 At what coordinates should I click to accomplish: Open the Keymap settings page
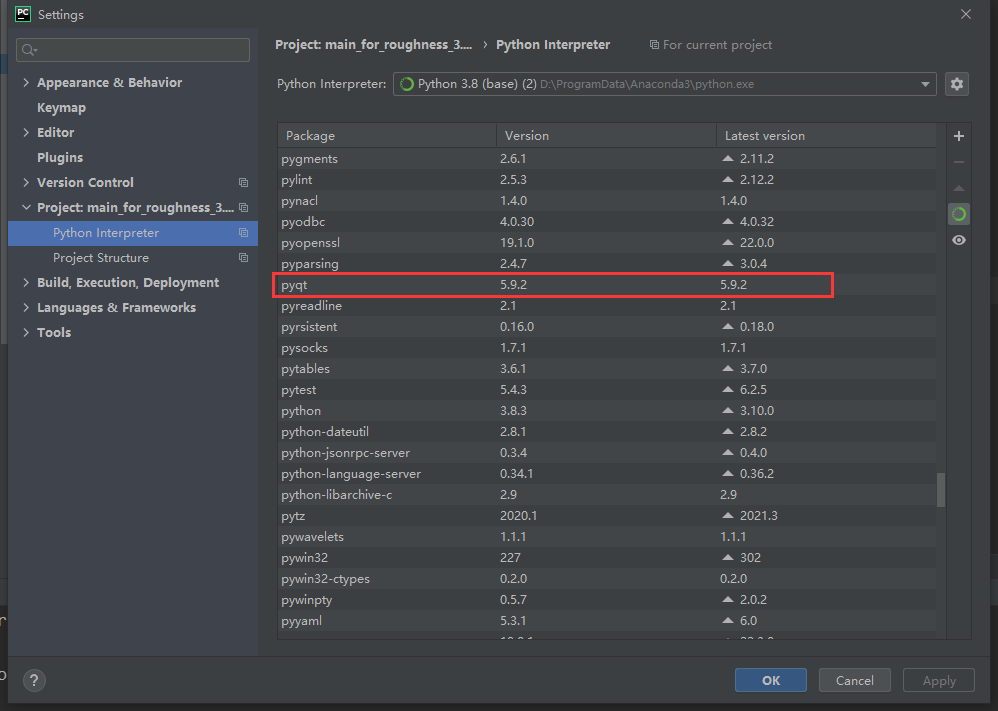pos(61,108)
